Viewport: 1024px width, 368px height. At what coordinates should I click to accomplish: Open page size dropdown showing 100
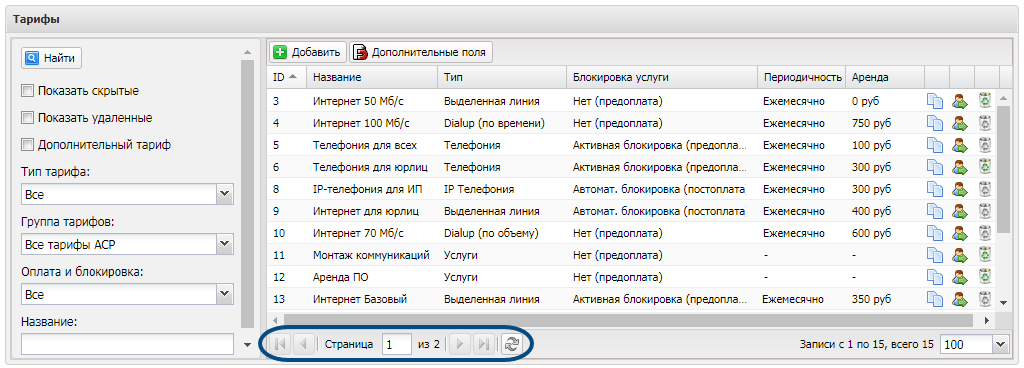1000,345
